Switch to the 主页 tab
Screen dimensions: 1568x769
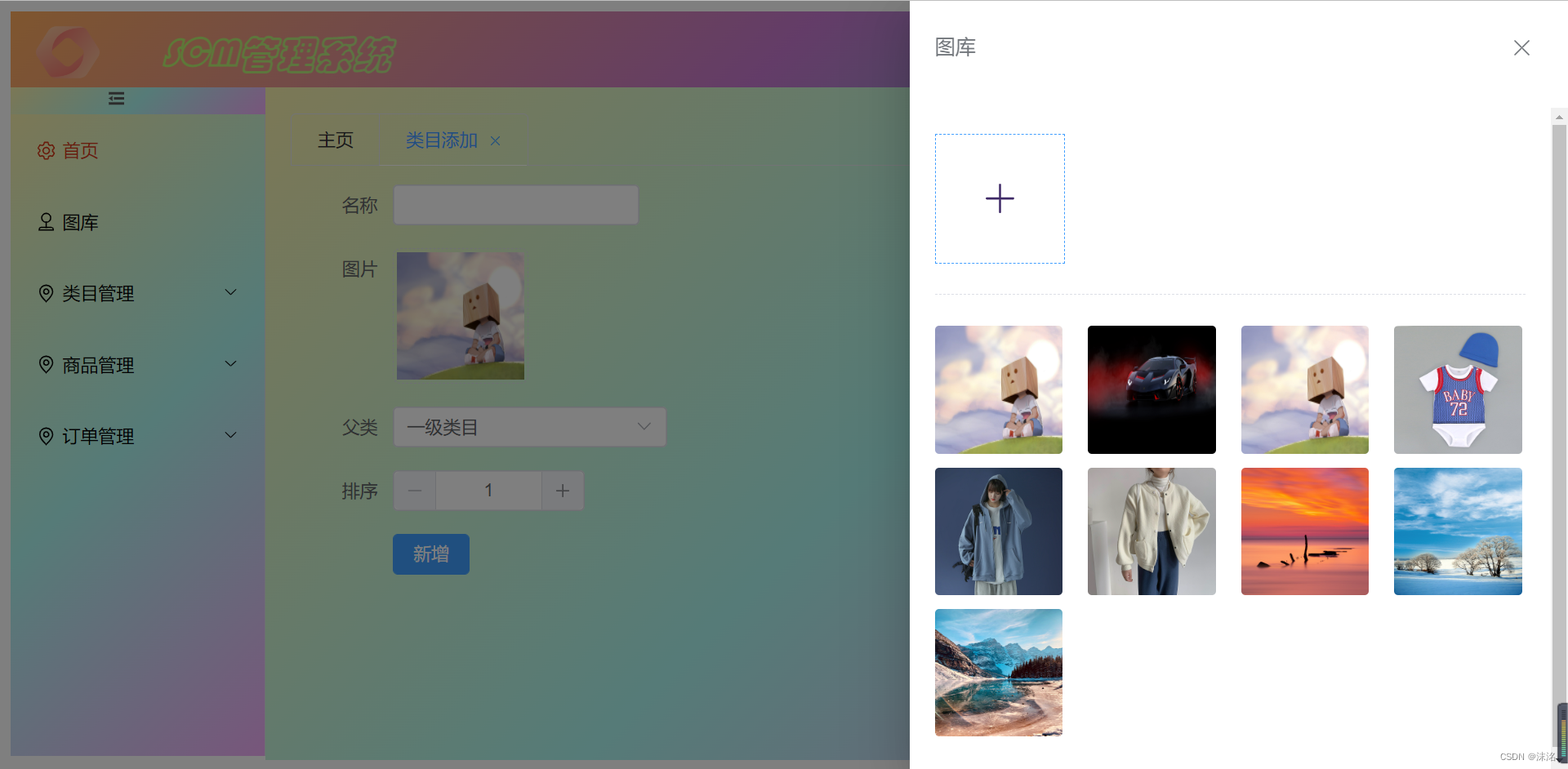336,140
